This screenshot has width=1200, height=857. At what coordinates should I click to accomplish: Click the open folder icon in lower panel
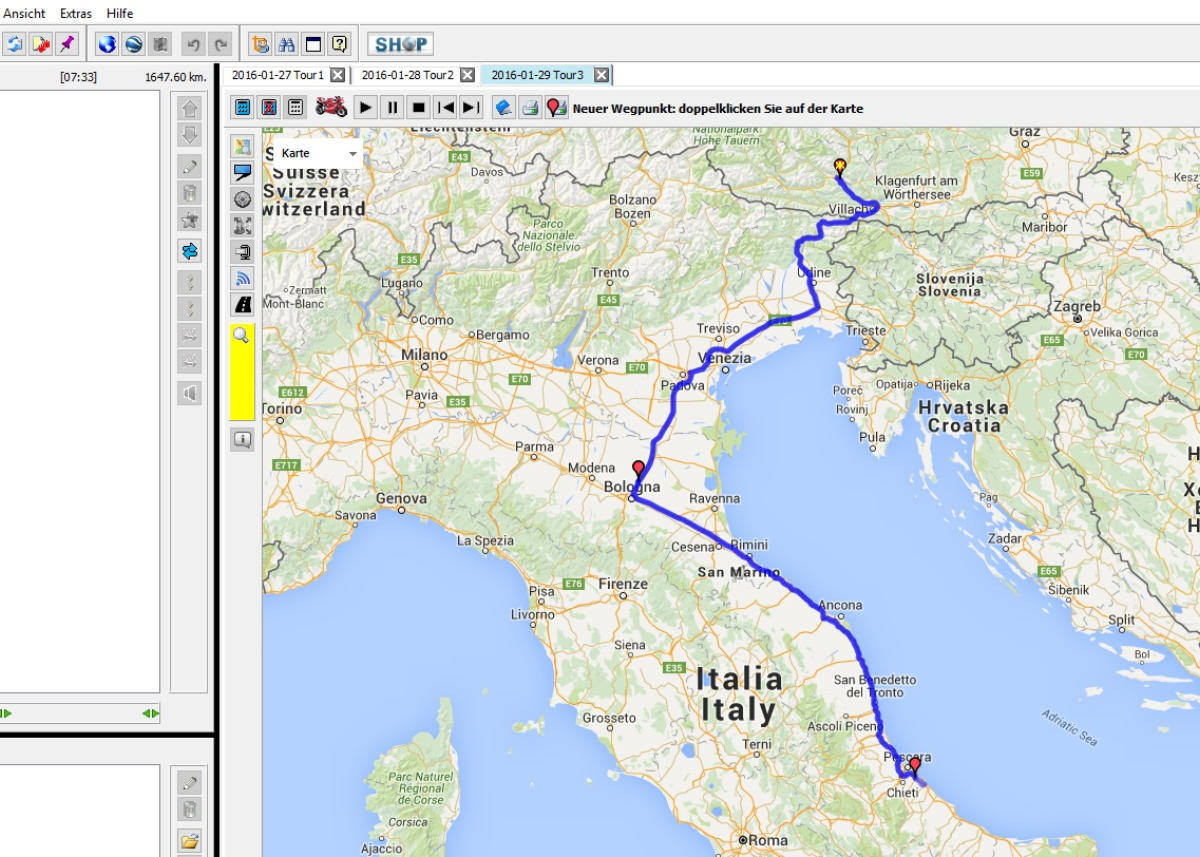(x=189, y=841)
